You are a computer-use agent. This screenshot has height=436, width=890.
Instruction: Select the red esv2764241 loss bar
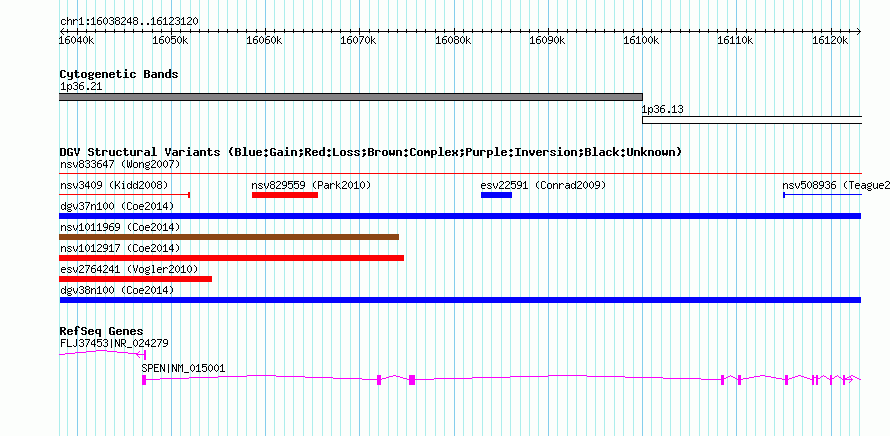point(136,279)
